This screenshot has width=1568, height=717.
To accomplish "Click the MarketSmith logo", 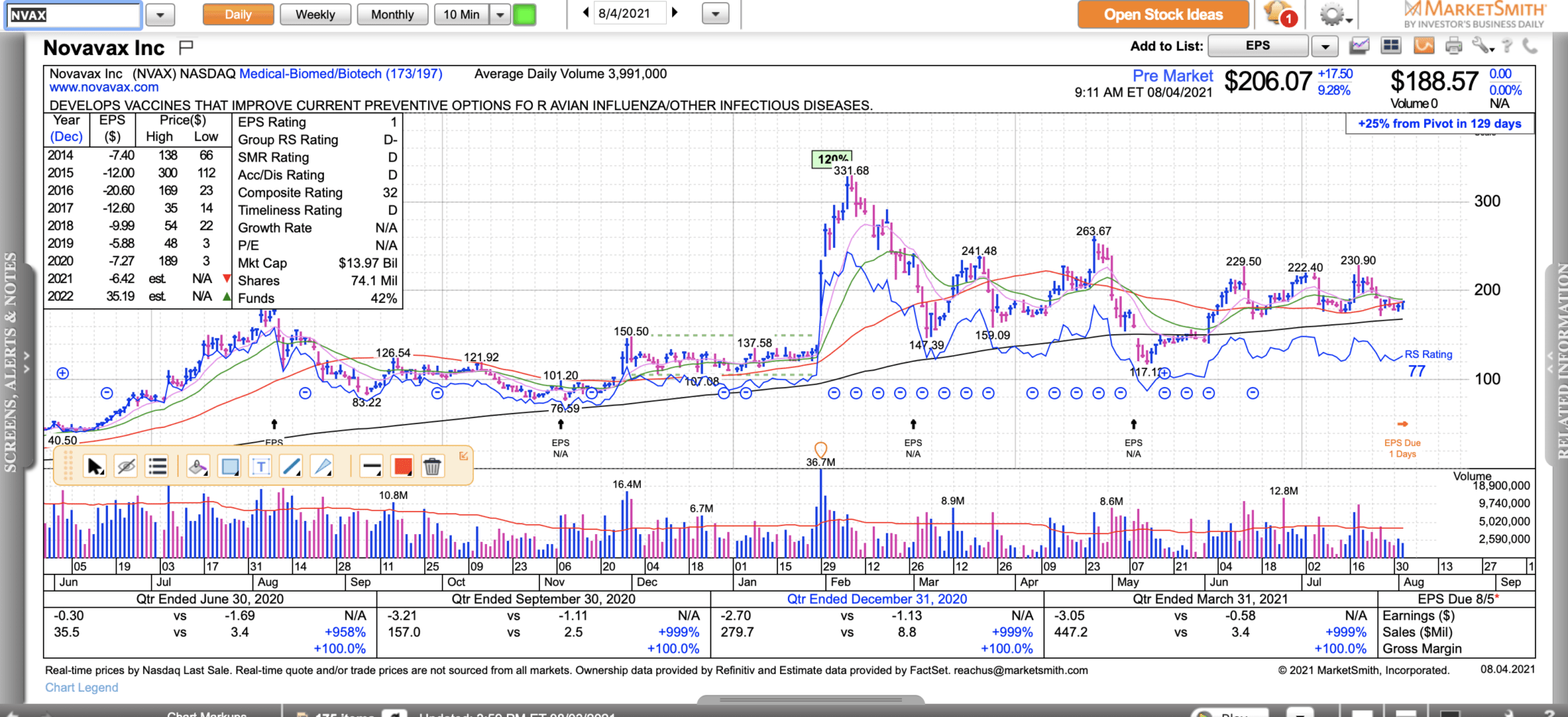I will 1474,14.
